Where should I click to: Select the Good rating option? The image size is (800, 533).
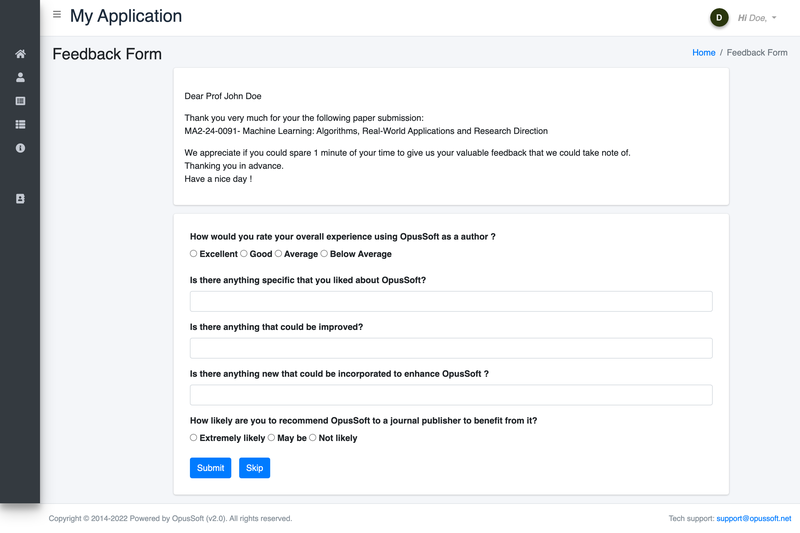(x=244, y=253)
